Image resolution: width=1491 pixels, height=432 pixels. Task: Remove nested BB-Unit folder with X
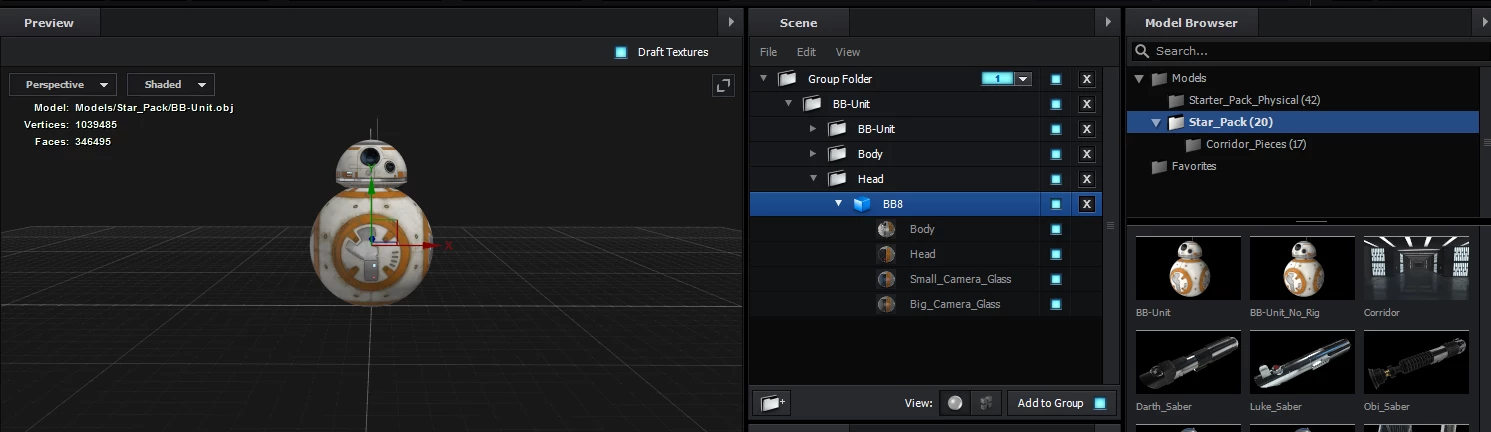pyautogui.click(x=1087, y=129)
